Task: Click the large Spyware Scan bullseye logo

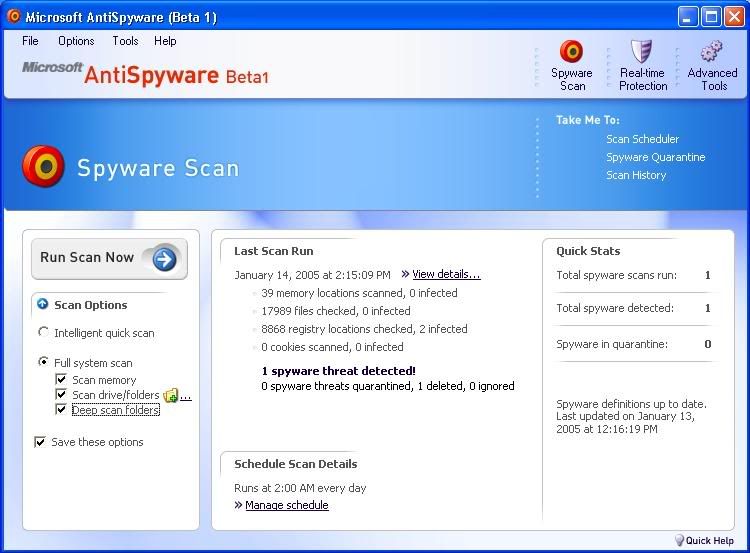Action: click(44, 166)
